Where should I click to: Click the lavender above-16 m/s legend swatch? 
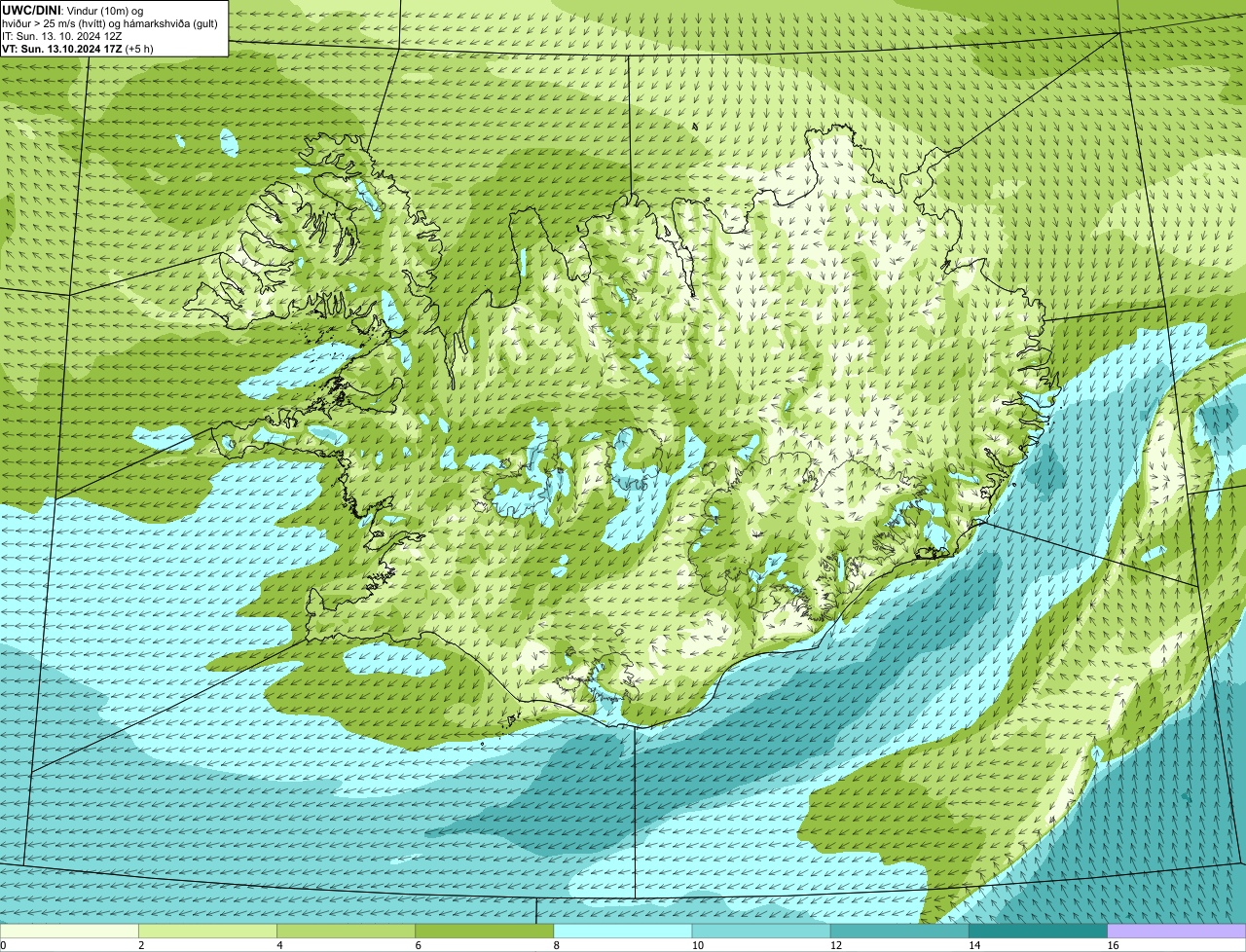(x=1177, y=931)
